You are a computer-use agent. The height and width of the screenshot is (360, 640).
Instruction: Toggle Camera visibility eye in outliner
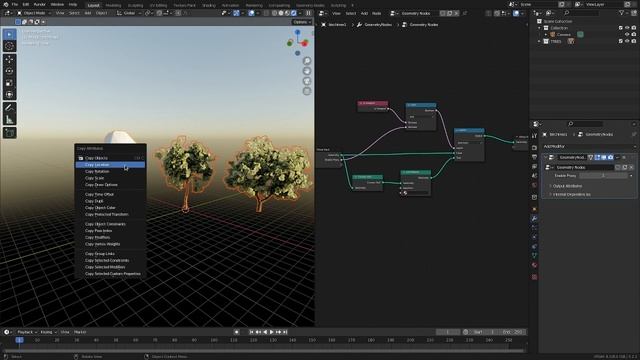tap(627, 35)
